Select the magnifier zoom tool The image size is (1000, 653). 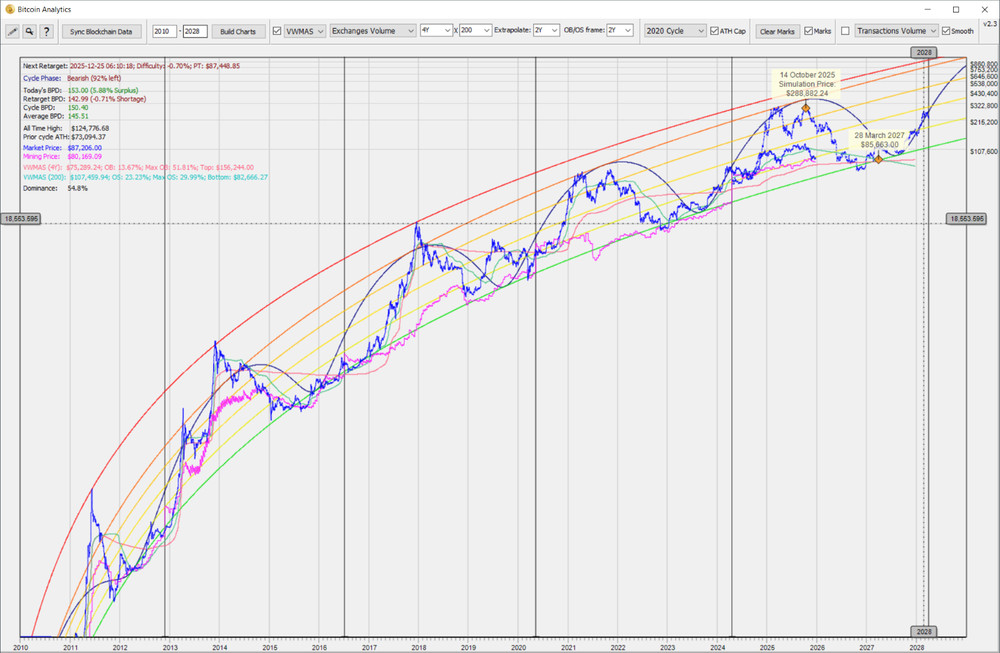[x=28, y=31]
